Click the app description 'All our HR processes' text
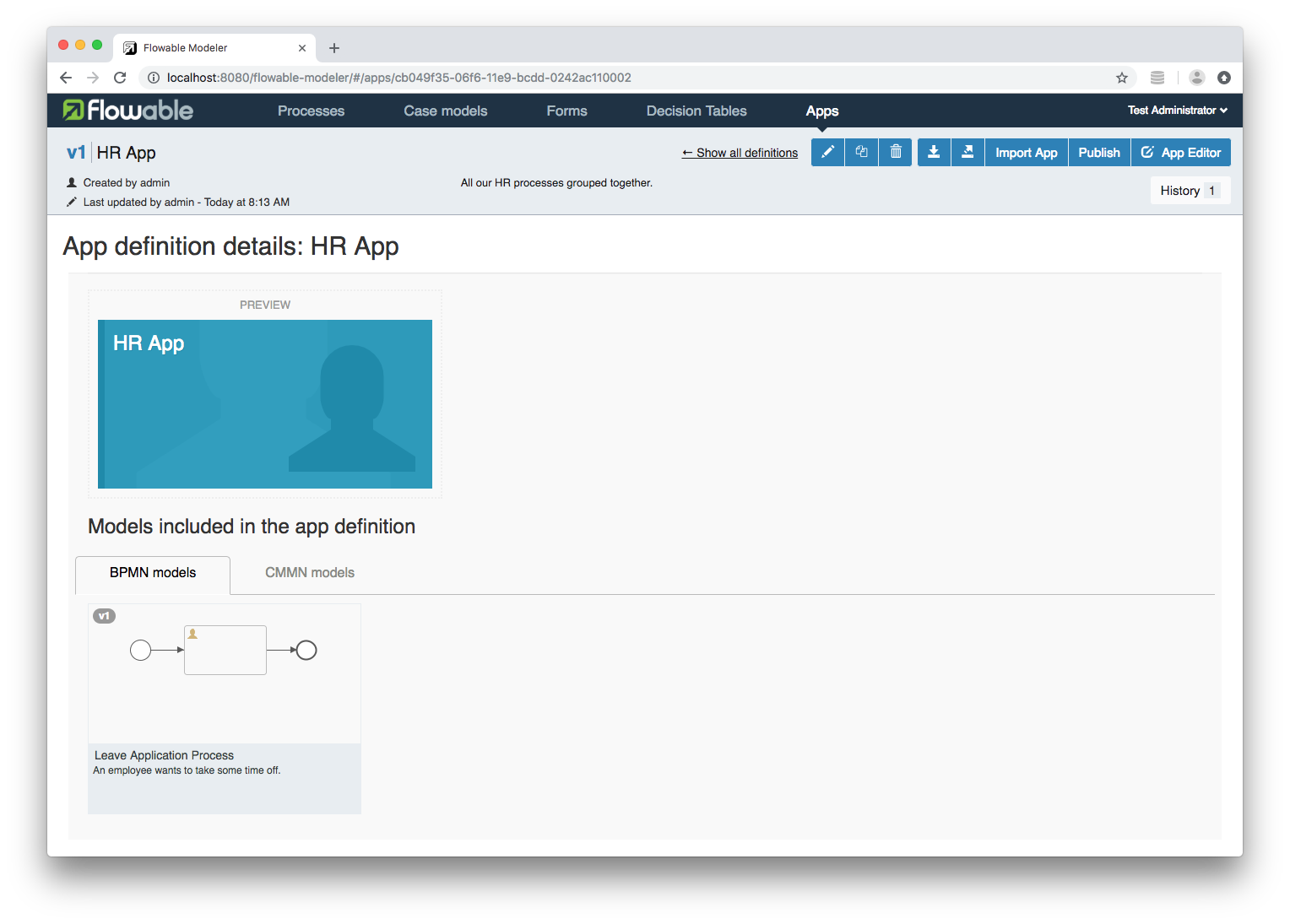This screenshot has height=924, width=1290. (x=556, y=183)
